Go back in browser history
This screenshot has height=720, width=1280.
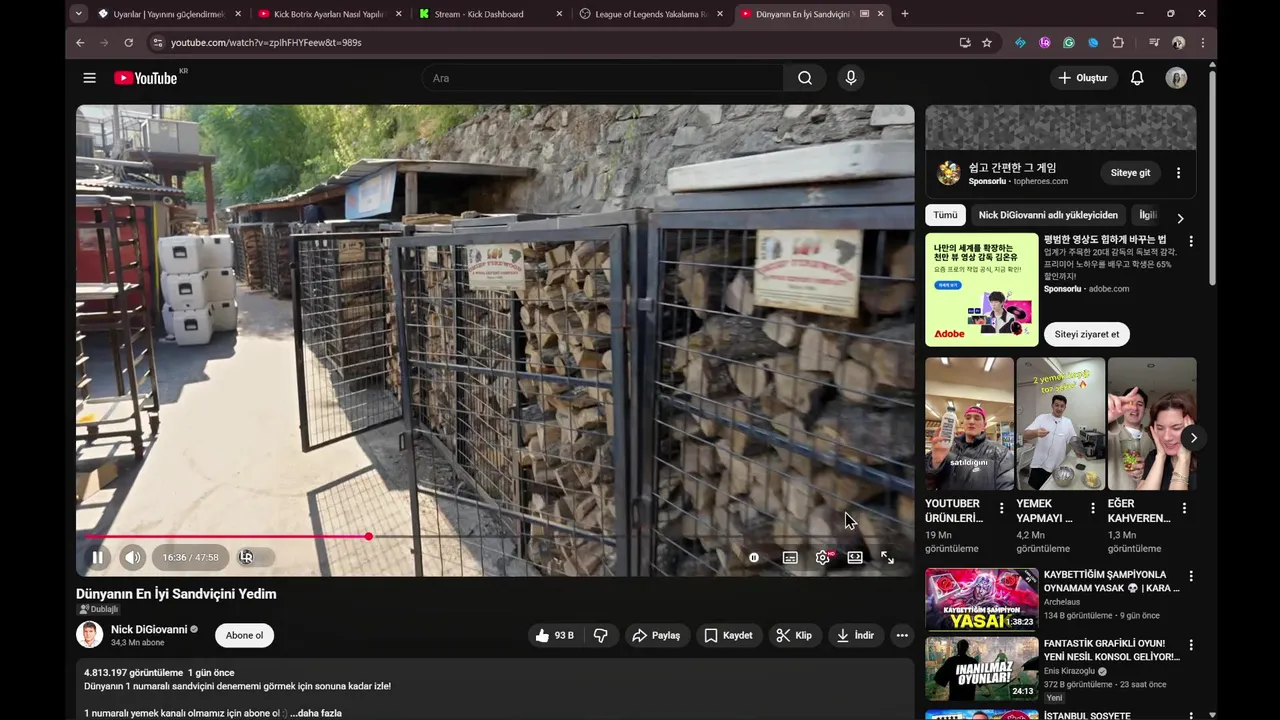[80, 43]
